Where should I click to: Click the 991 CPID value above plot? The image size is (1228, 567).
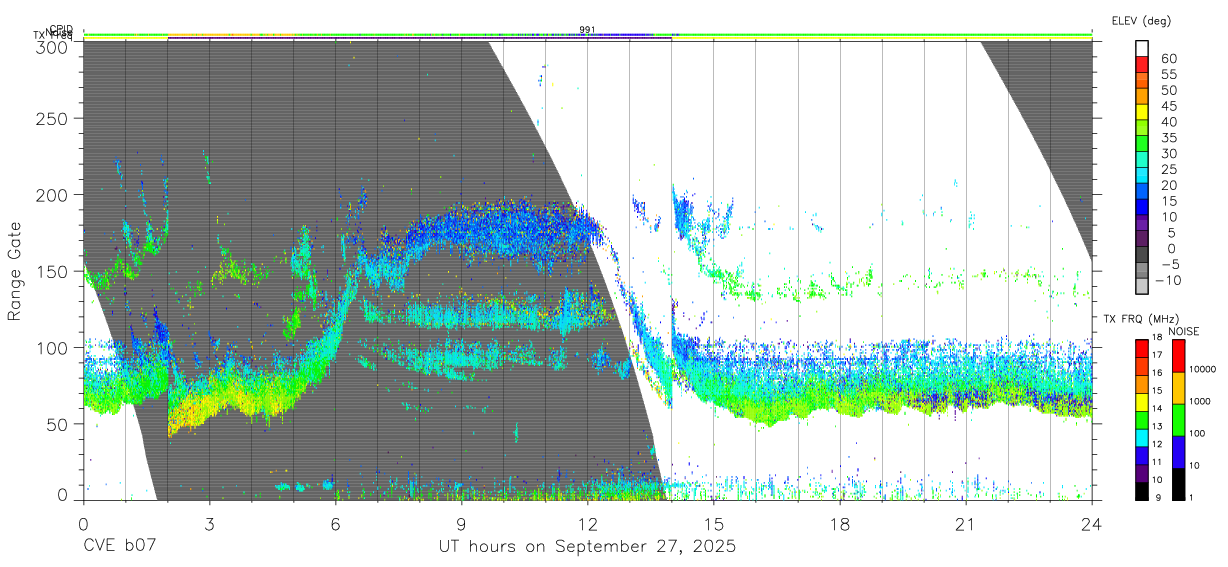pyautogui.click(x=587, y=29)
